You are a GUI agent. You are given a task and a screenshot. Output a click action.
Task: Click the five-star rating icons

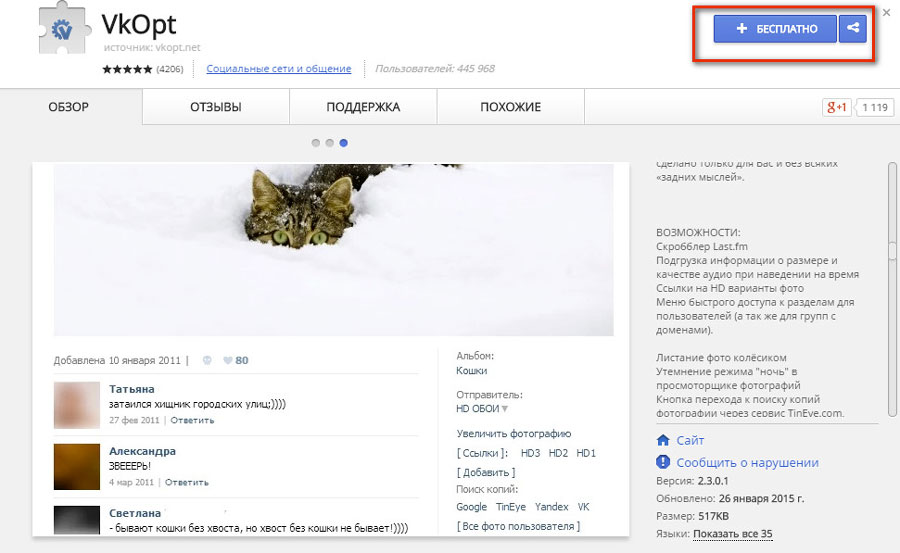tap(127, 69)
